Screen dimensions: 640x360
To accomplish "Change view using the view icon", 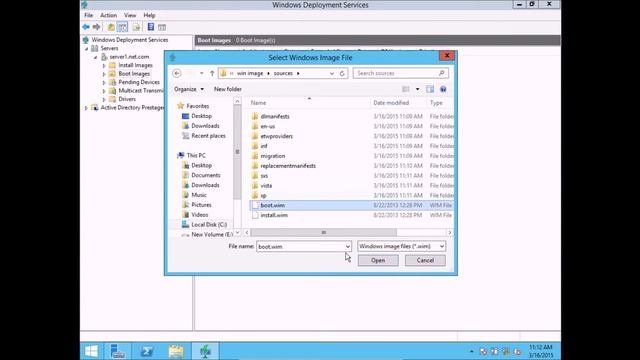I will (406, 89).
